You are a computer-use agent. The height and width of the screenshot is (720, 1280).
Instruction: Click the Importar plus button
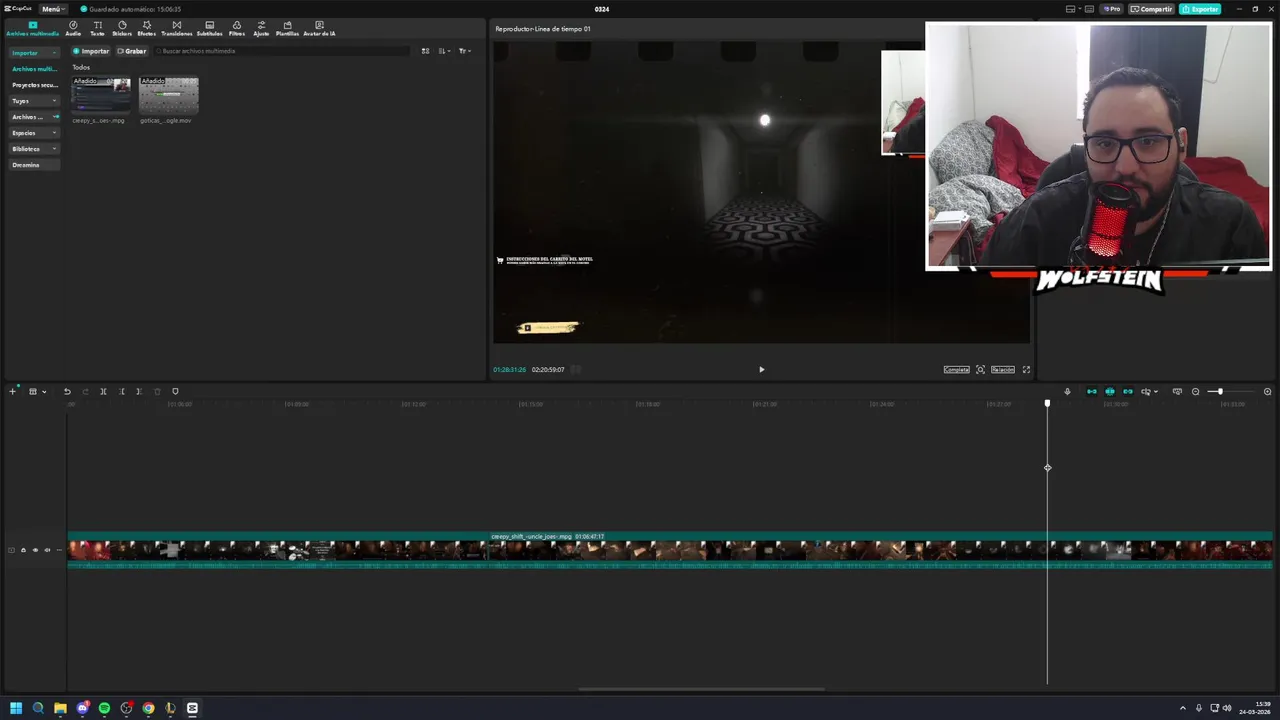91,51
